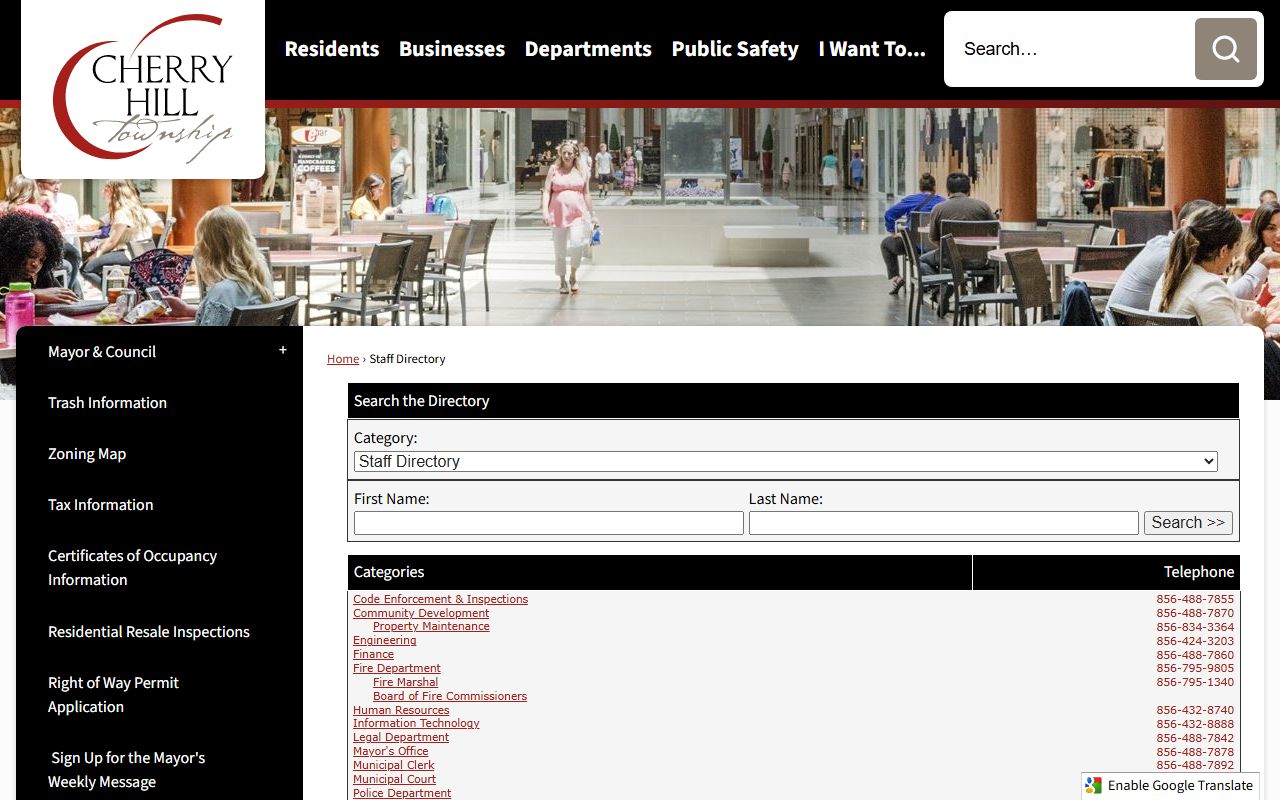Image resolution: width=1280 pixels, height=800 pixels.
Task: Open the Municipal Court category
Action: (x=394, y=779)
